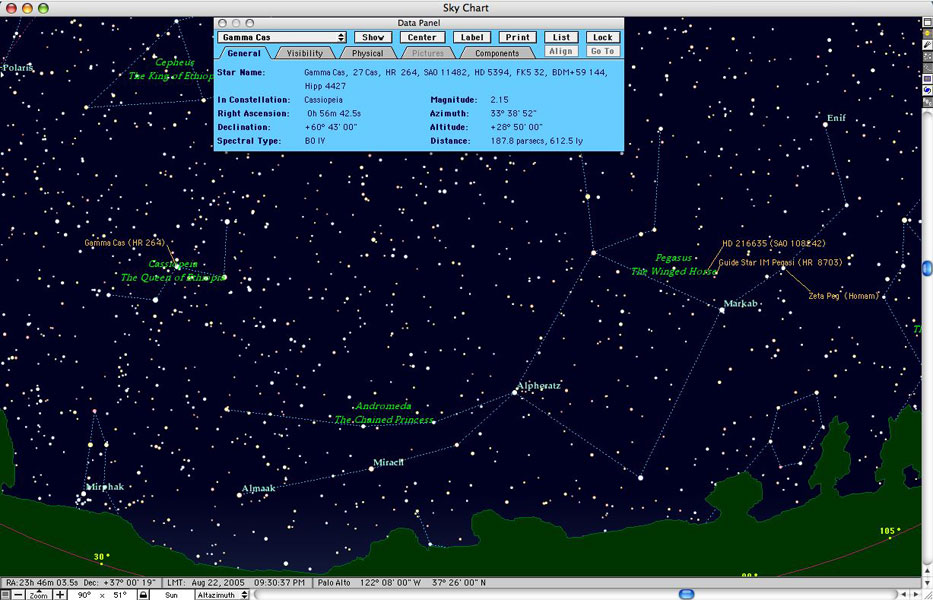The width and height of the screenshot is (933, 600).
Task: Toggle the field lock padlock icon
Action: (x=143, y=595)
